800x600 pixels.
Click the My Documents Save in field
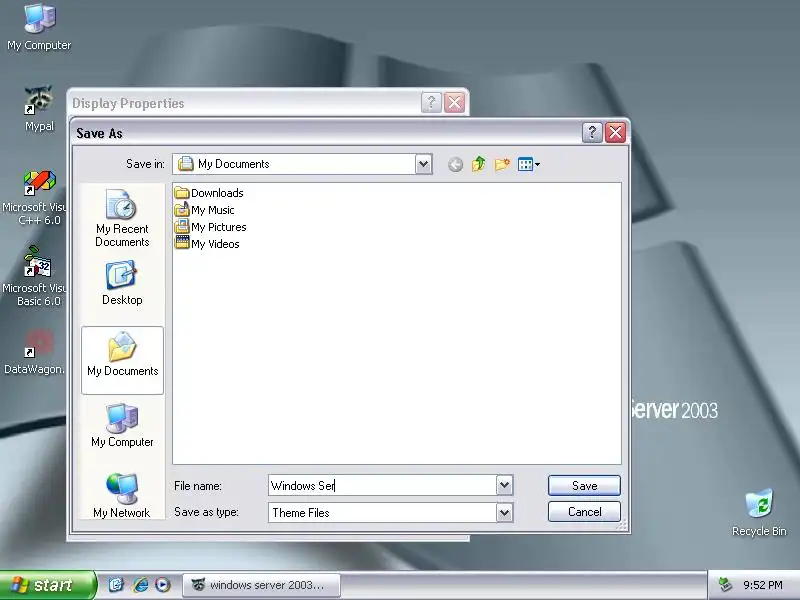[x=294, y=164]
